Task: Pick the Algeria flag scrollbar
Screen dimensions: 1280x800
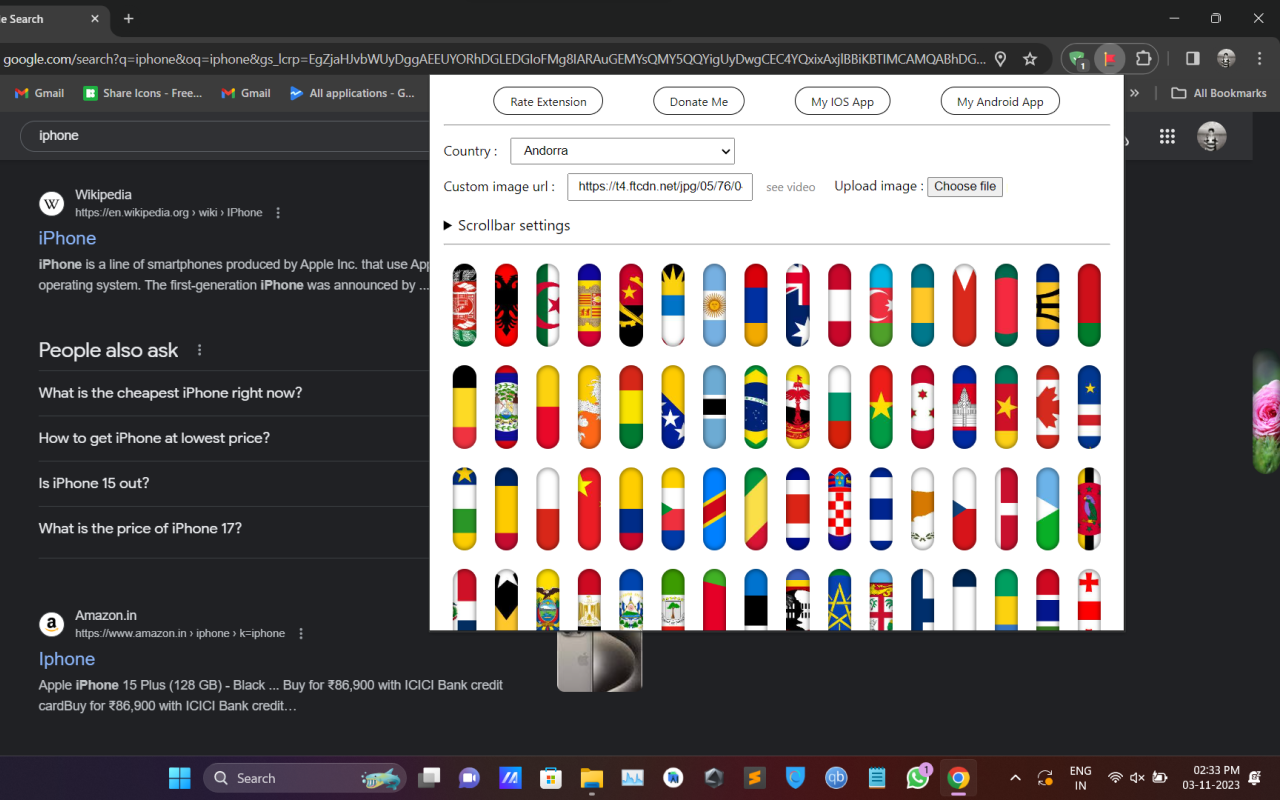Action: point(548,305)
